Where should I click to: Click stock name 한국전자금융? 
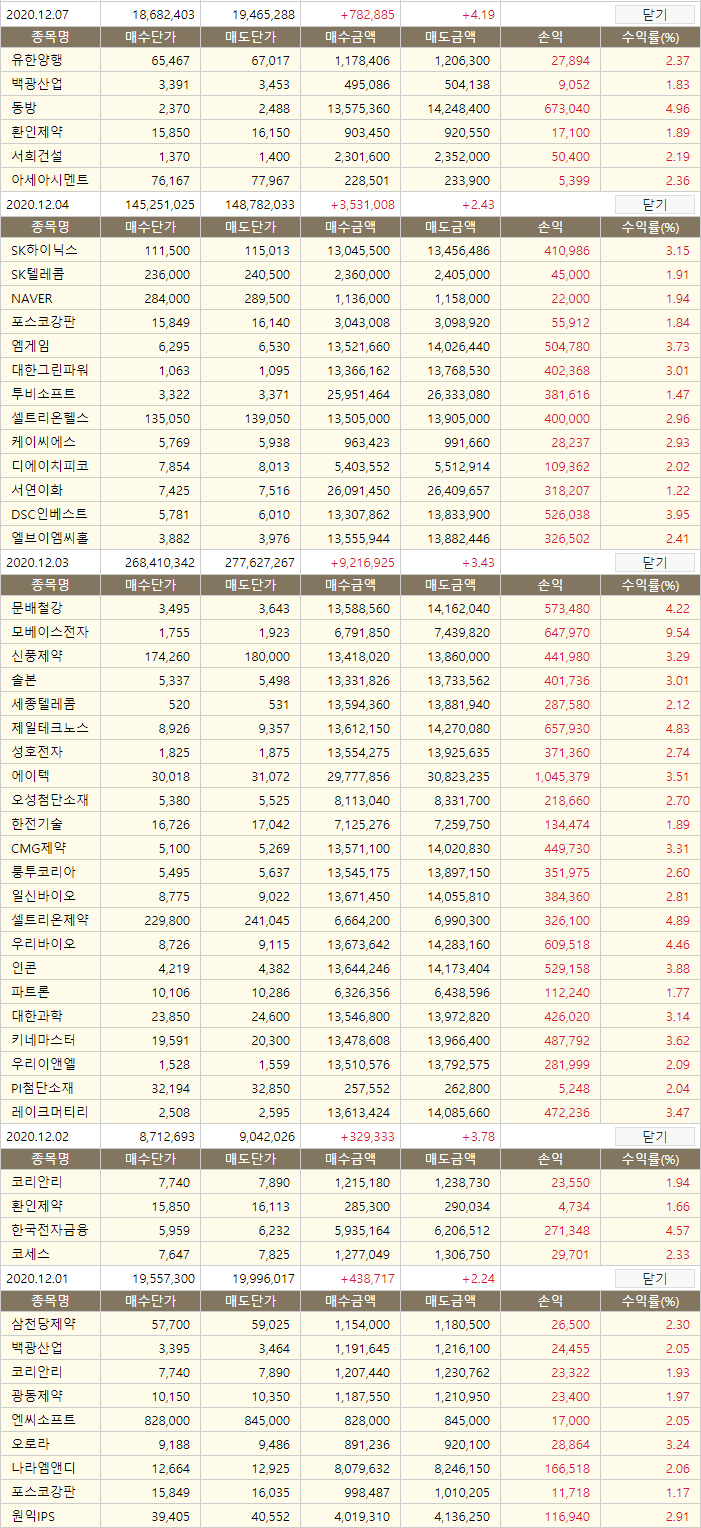point(50,1230)
